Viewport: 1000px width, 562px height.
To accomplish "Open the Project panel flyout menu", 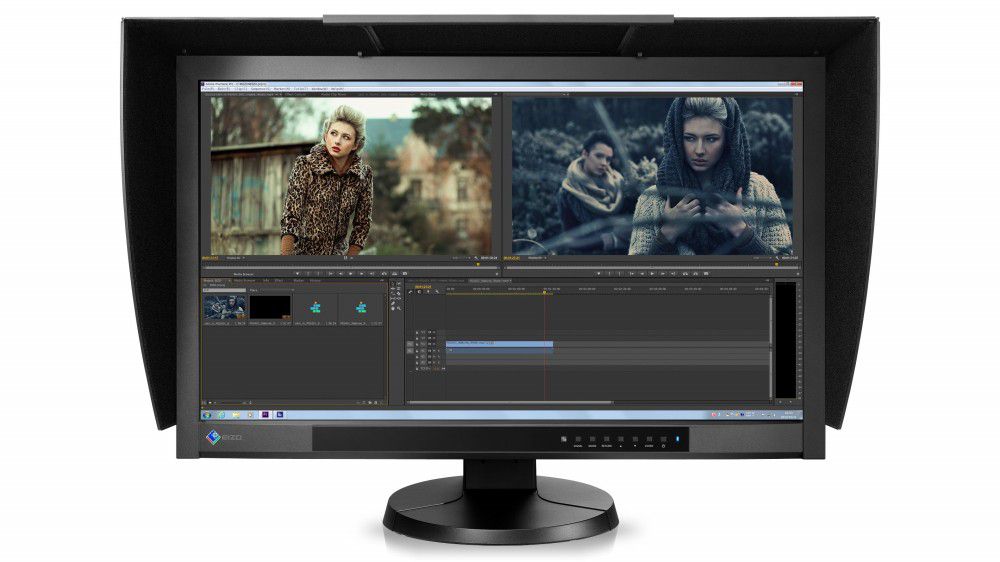I will tap(381, 281).
